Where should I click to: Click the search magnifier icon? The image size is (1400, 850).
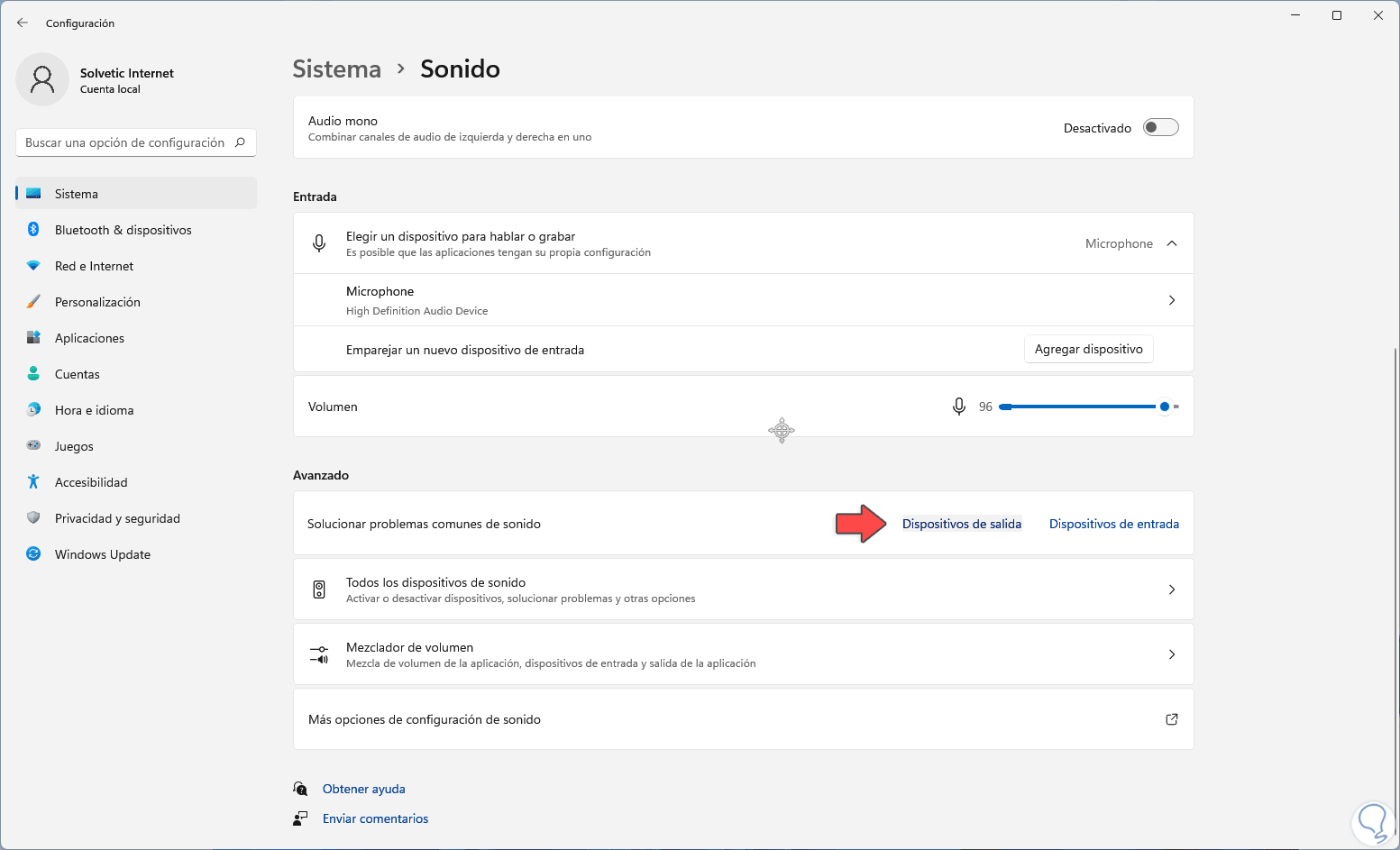(240, 142)
